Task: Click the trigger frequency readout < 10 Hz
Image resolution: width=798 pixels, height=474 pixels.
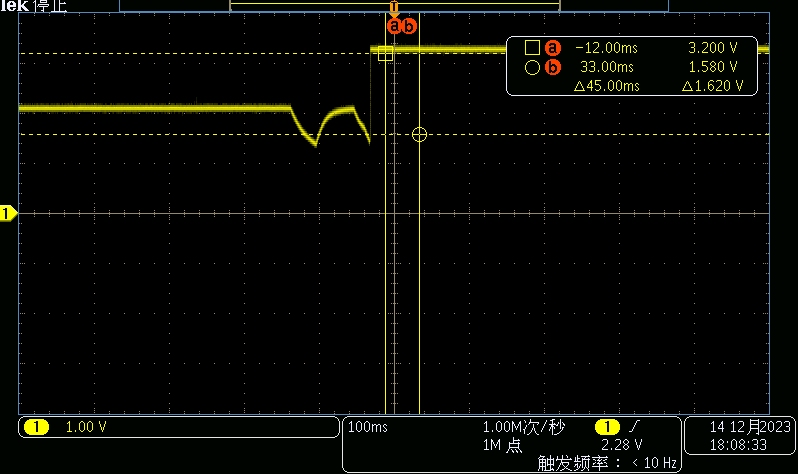Action: (607, 463)
